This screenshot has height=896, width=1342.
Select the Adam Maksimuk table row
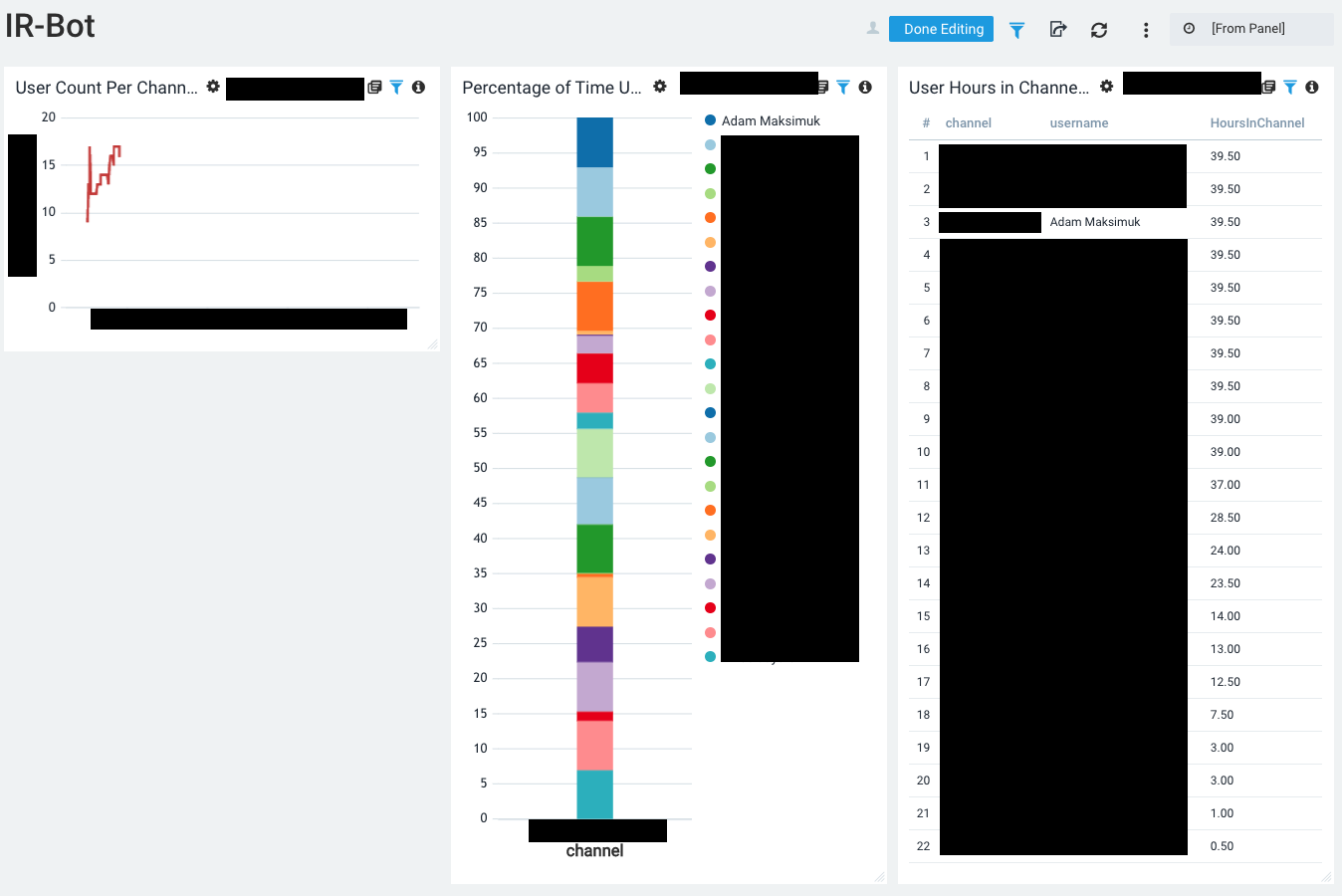tap(1115, 222)
